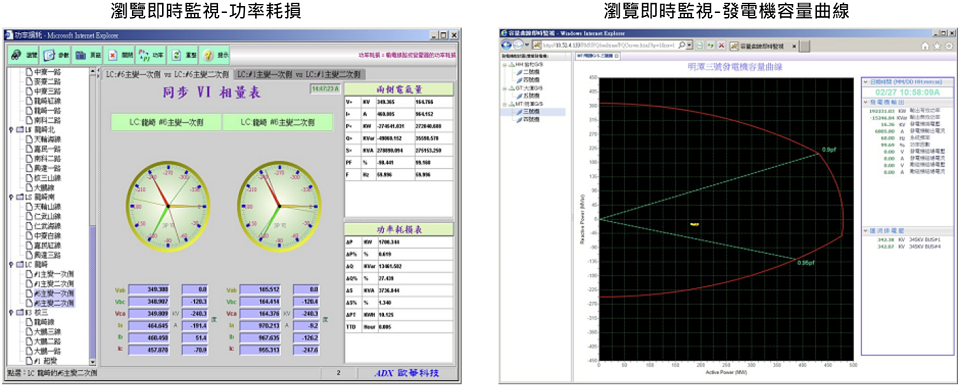Click the green refresh icon beside the address bar
960x387 pixels.
pyautogui.click(x=711, y=45)
